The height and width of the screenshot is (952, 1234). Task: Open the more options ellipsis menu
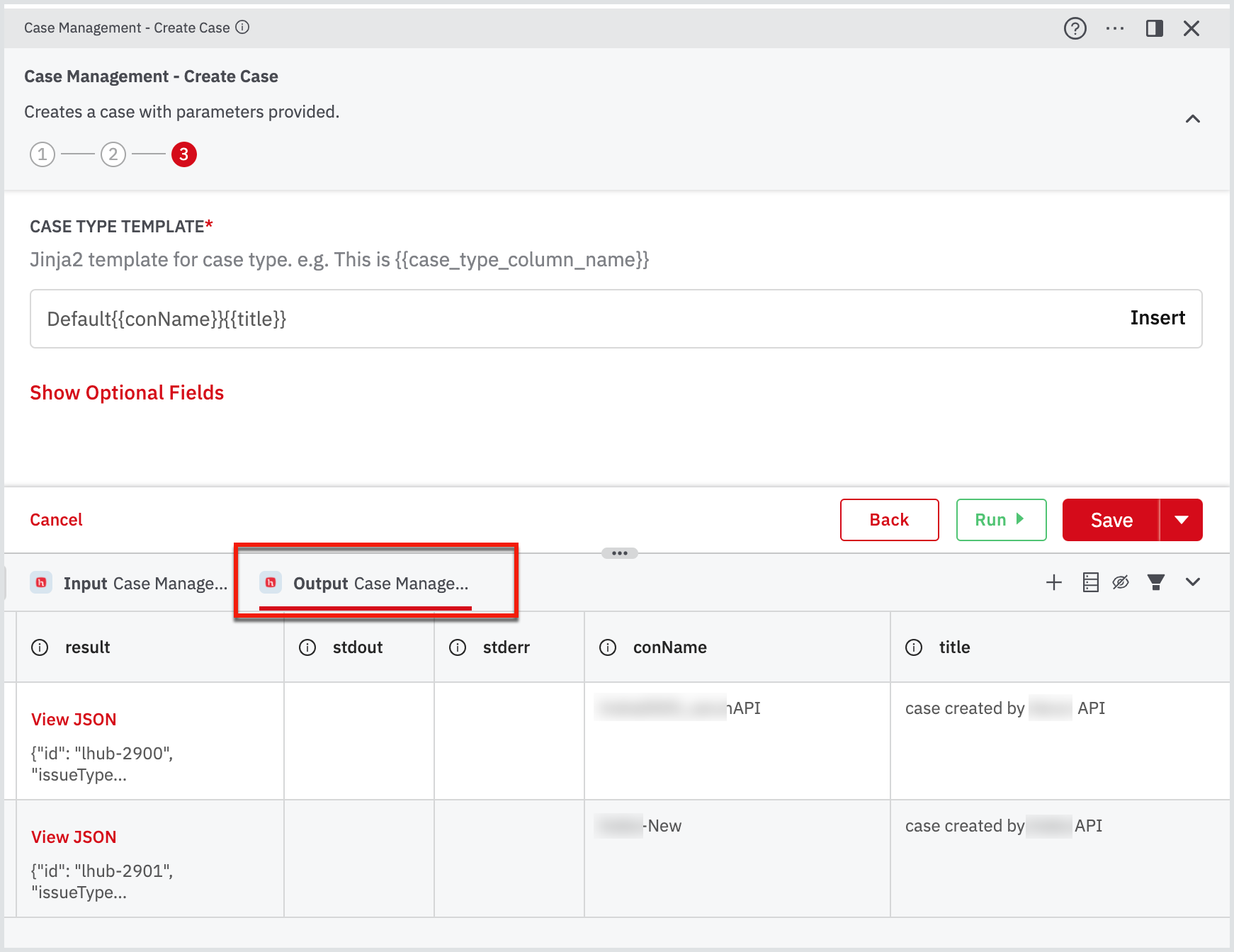coord(1115,28)
